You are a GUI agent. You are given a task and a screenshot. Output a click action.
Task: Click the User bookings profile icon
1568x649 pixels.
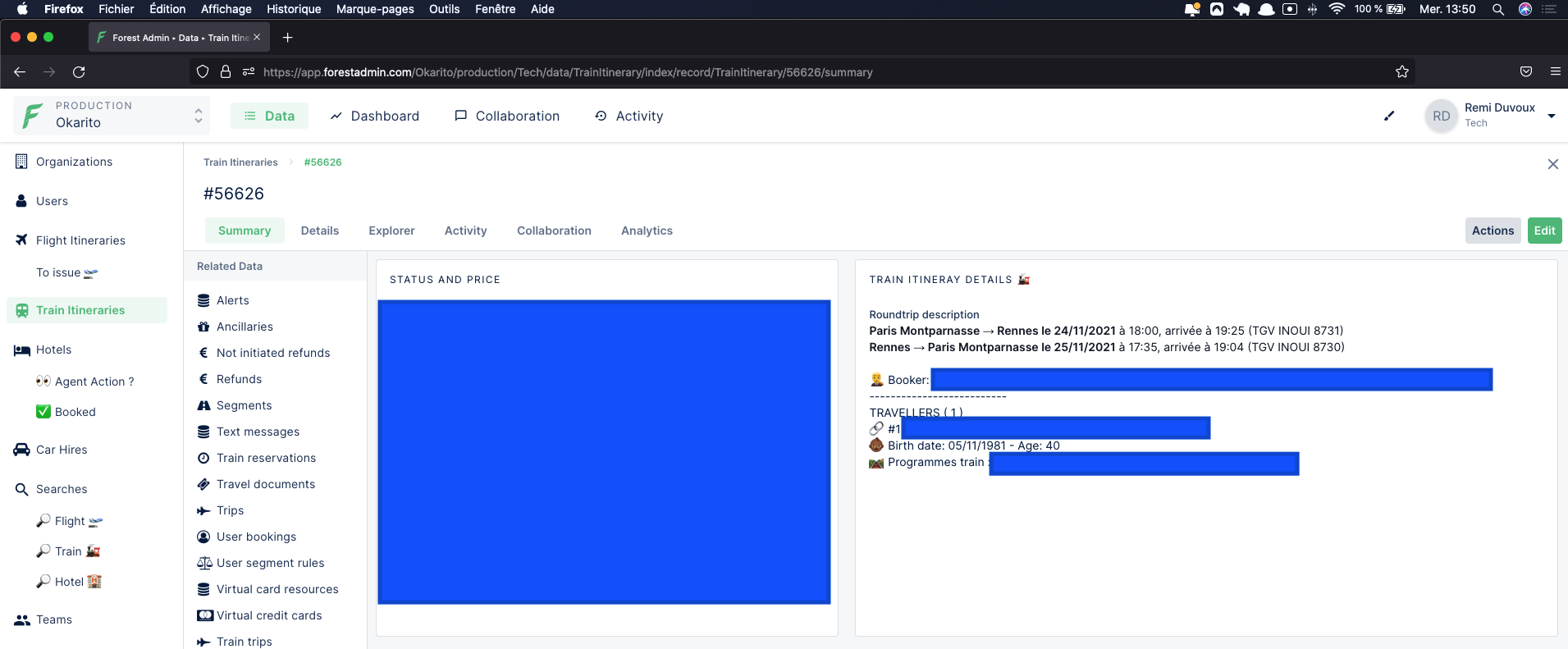pyautogui.click(x=203, y=537)
